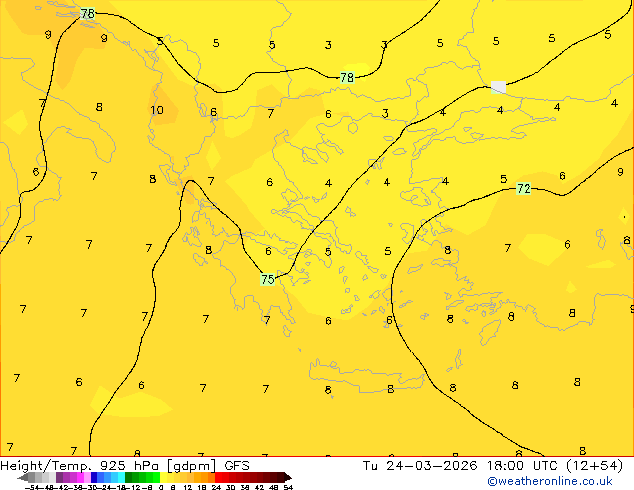Click the 75 contour height label
This screenshot has height=490, width=634.
268,279
